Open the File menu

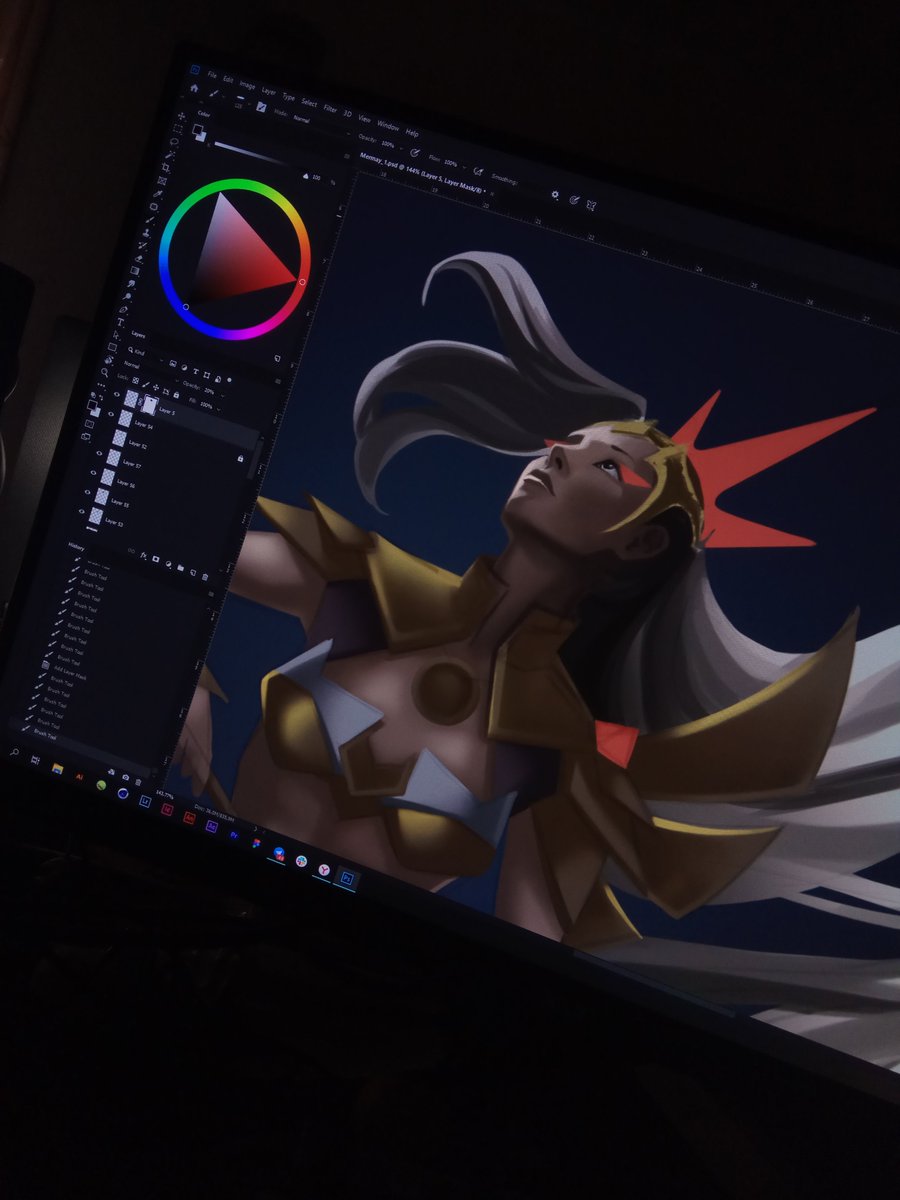tap(212, 74)
